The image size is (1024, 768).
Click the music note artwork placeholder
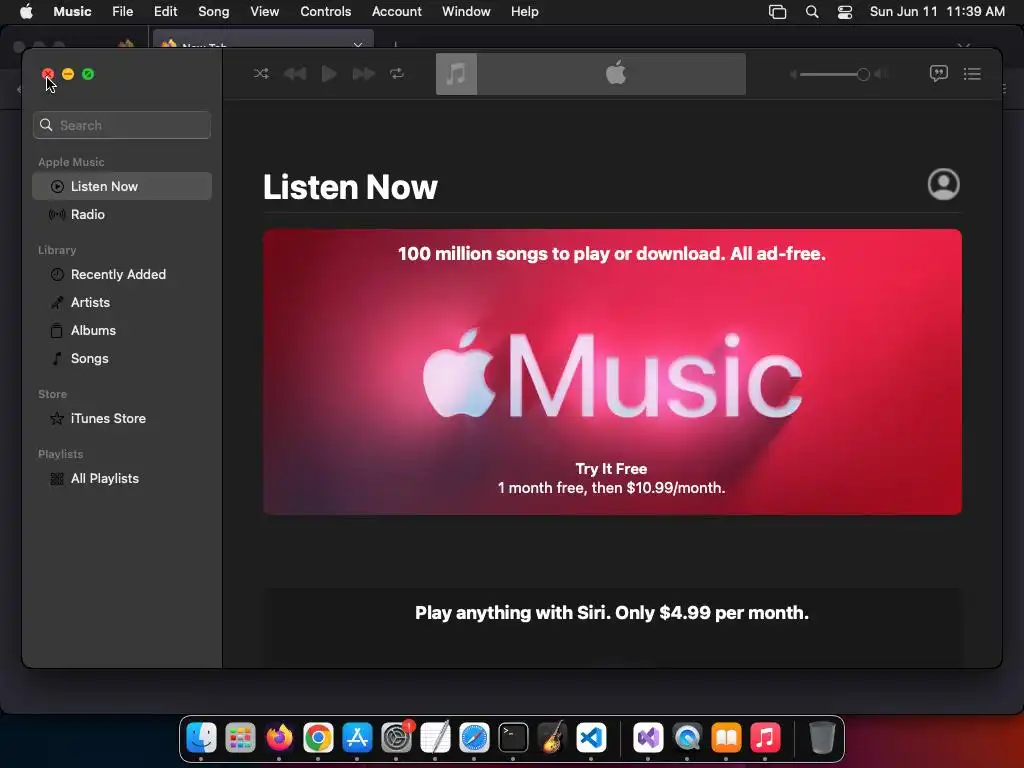[x=456, y=74]
